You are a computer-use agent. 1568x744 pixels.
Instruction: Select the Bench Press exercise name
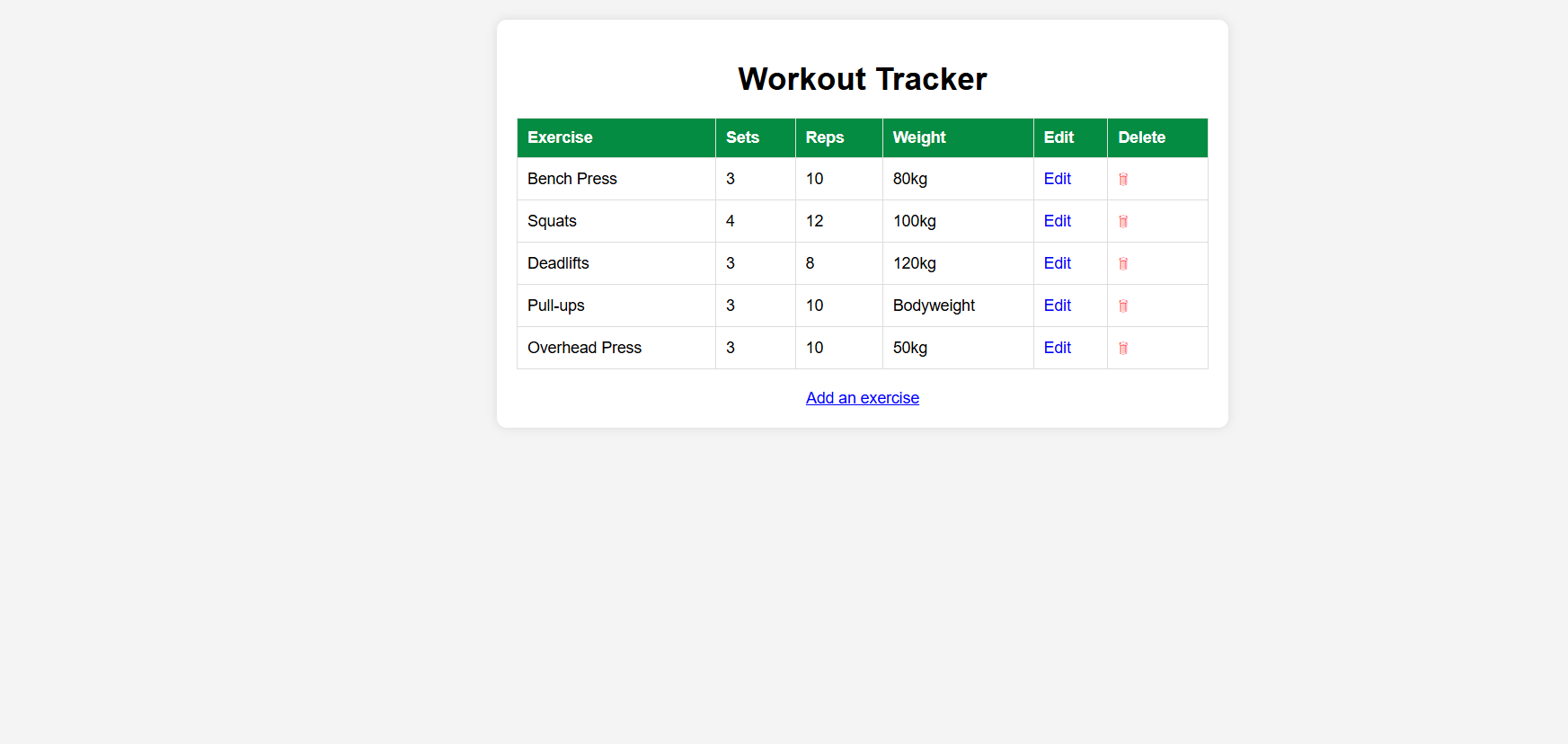pos(572,179)
